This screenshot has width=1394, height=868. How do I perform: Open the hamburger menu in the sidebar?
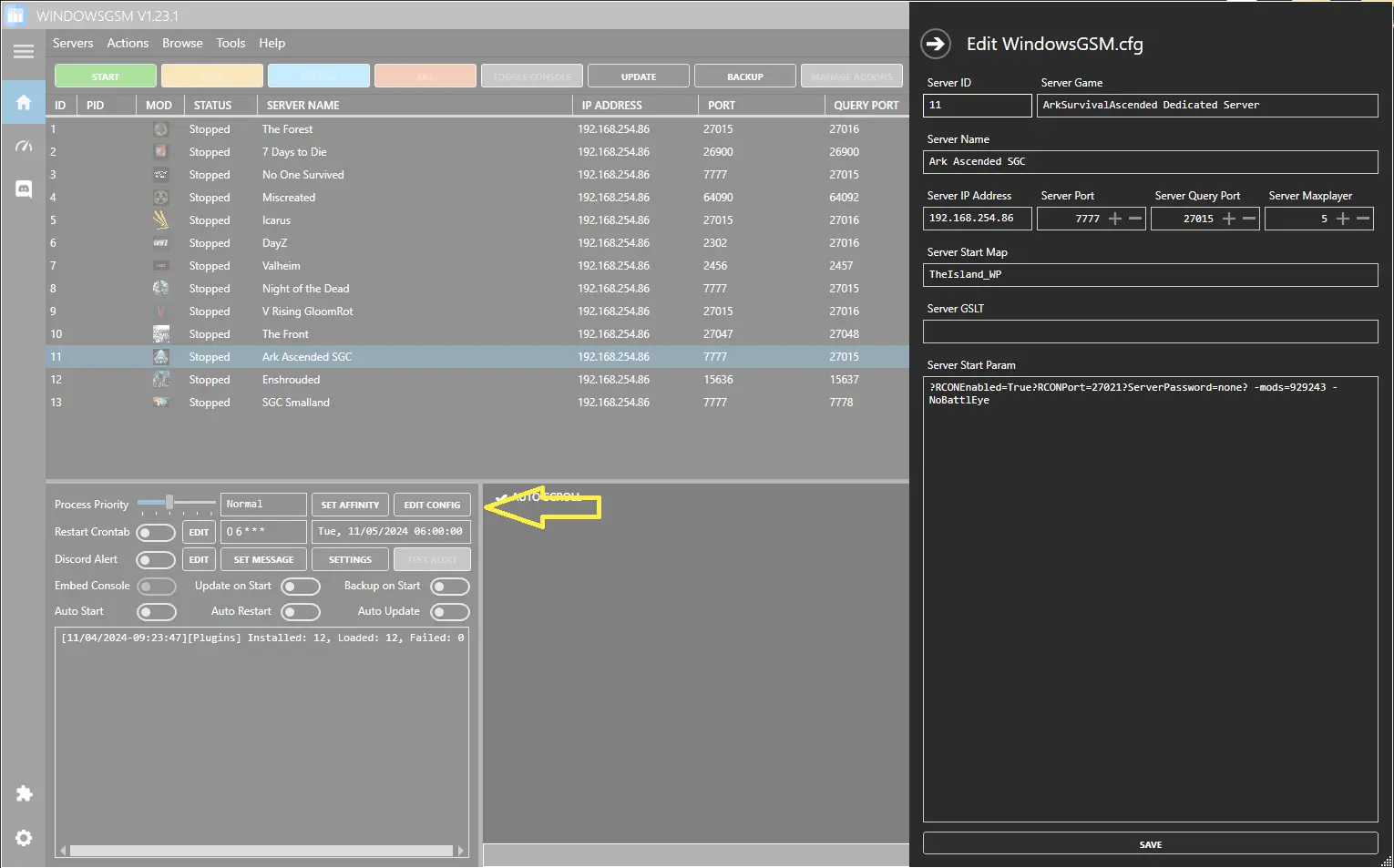click(24, 52)
